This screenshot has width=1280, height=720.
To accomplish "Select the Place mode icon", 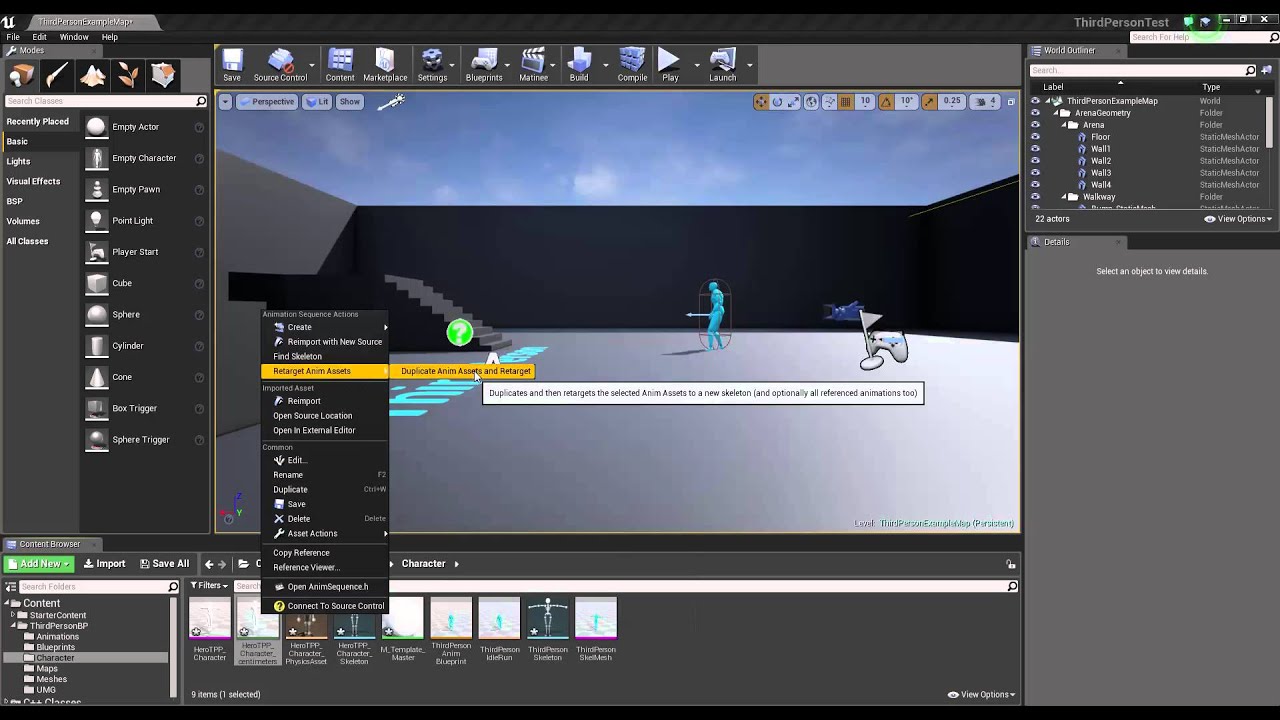I will point(22,76).
